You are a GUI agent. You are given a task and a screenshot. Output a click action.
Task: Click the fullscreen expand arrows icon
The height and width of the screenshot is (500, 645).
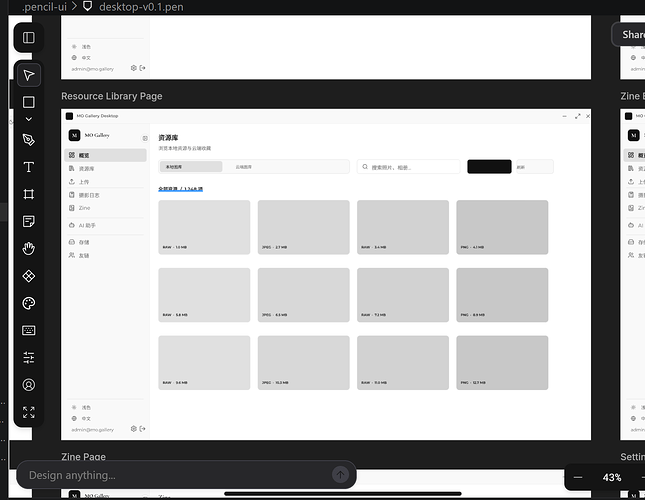click(28, 412)
